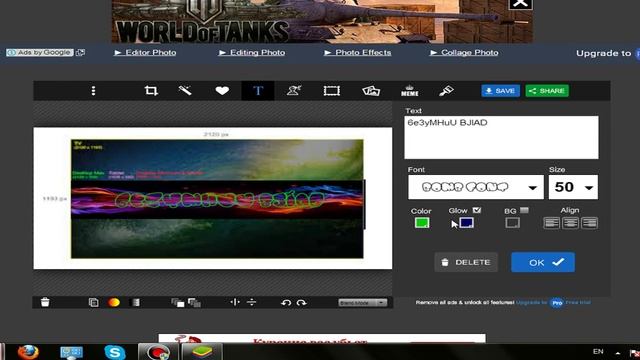Click inside the Text input box
Viewport: 640px width, 360px height.
pos(501,138)
